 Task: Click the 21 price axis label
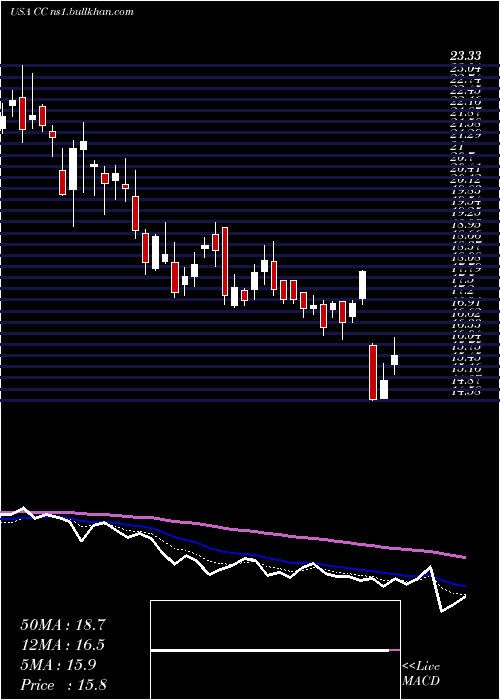point(458,147)
